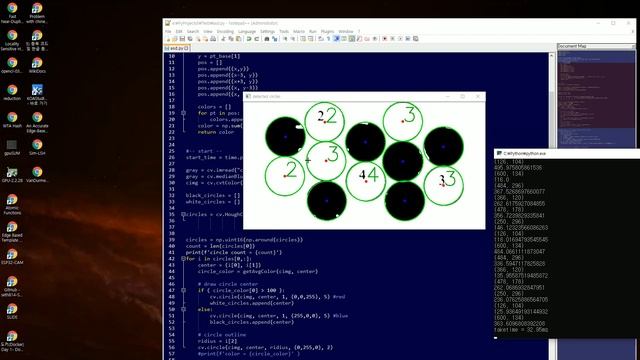Select the end.py document tab
This screenshot has height=360, width=640.
click(177, 48)
